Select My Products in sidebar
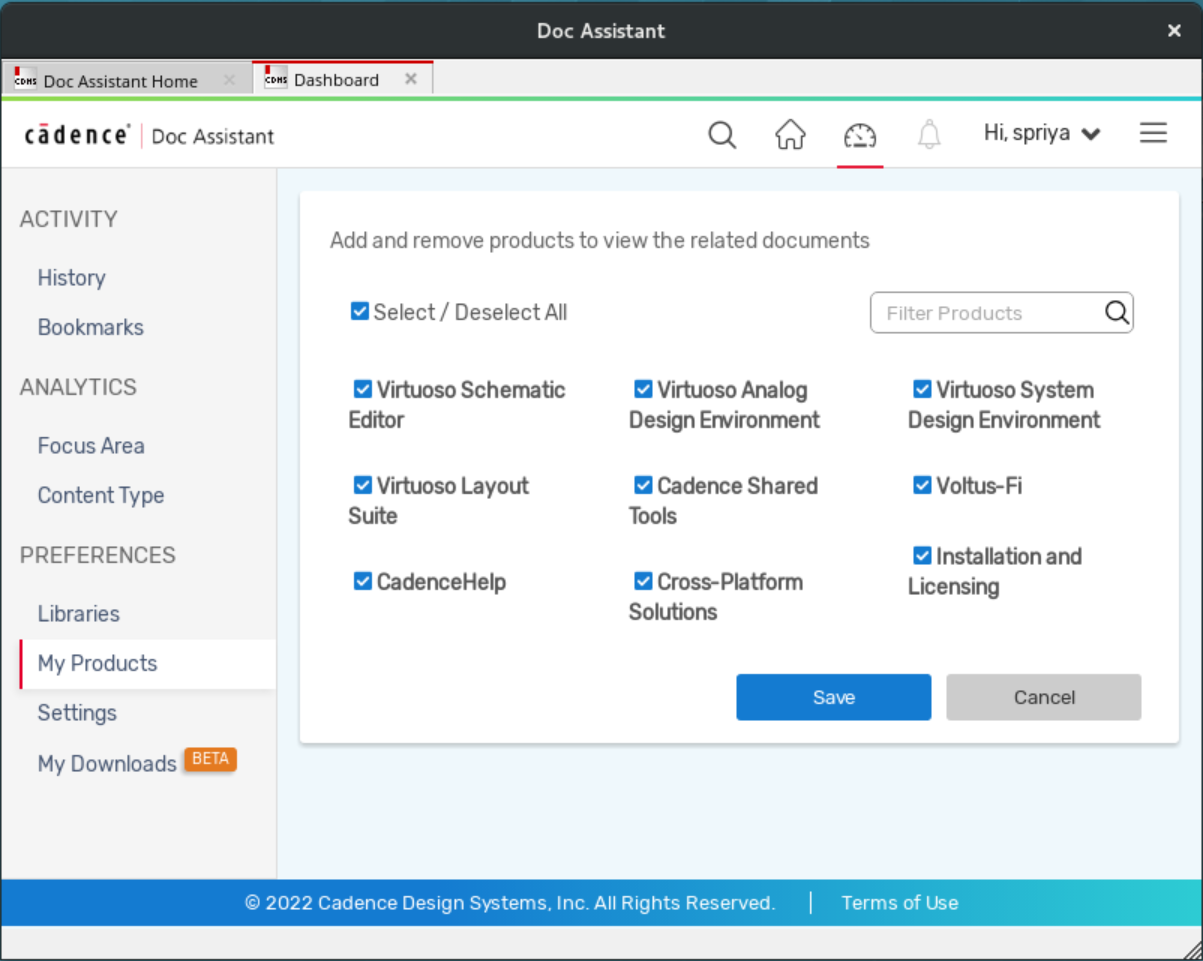Viewport: 1203px width, 961px height. pyautogui.click(x=148, y=664)
